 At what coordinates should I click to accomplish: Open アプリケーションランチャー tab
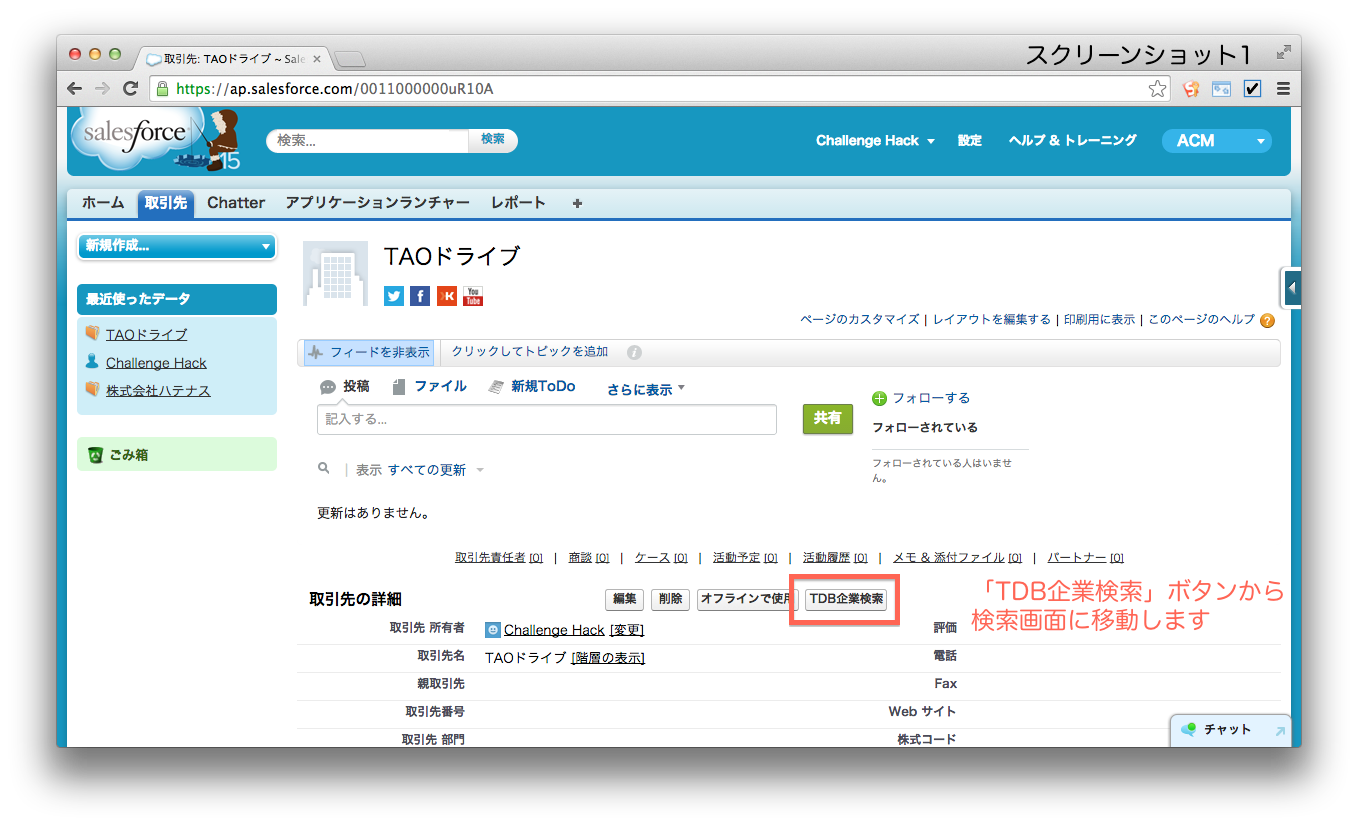point(377,203)
